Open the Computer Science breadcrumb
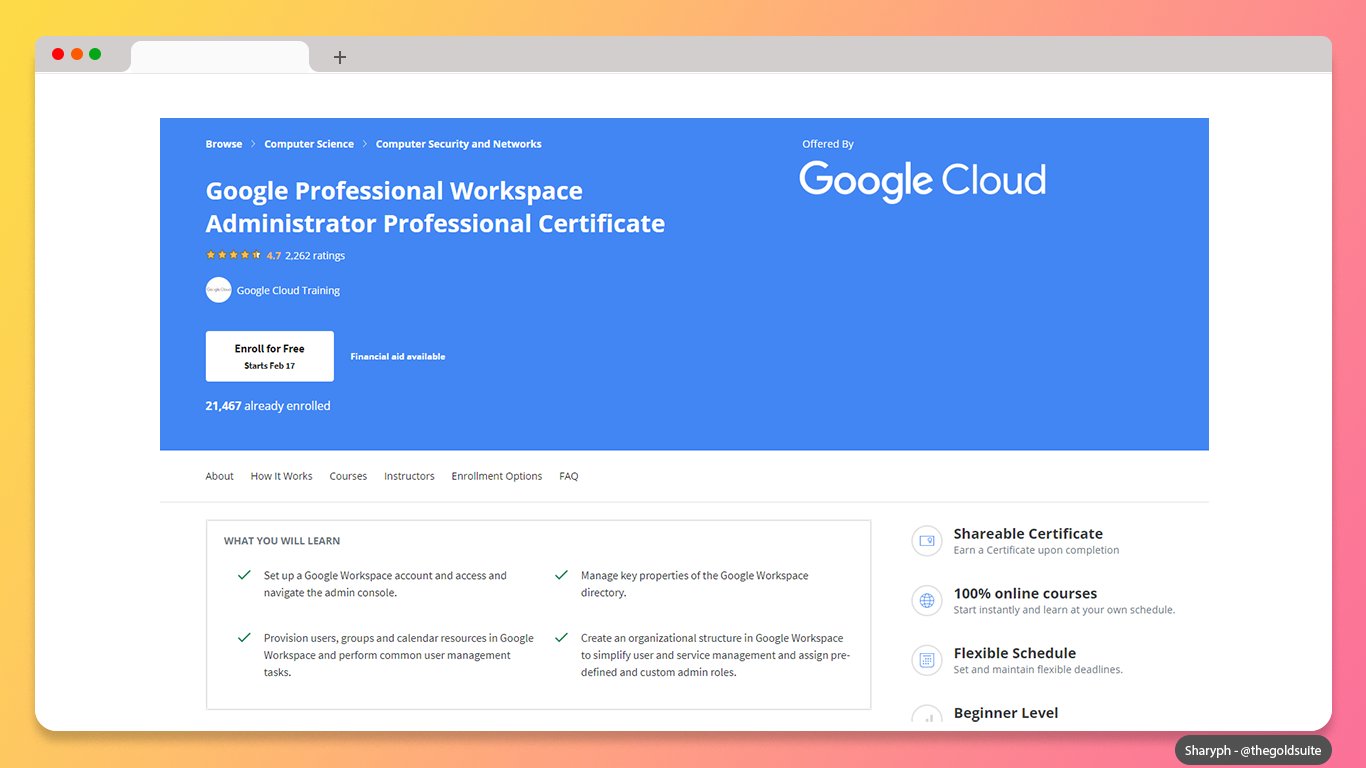The height and width of the screenshot is (768, 1366). pos(309,144)
